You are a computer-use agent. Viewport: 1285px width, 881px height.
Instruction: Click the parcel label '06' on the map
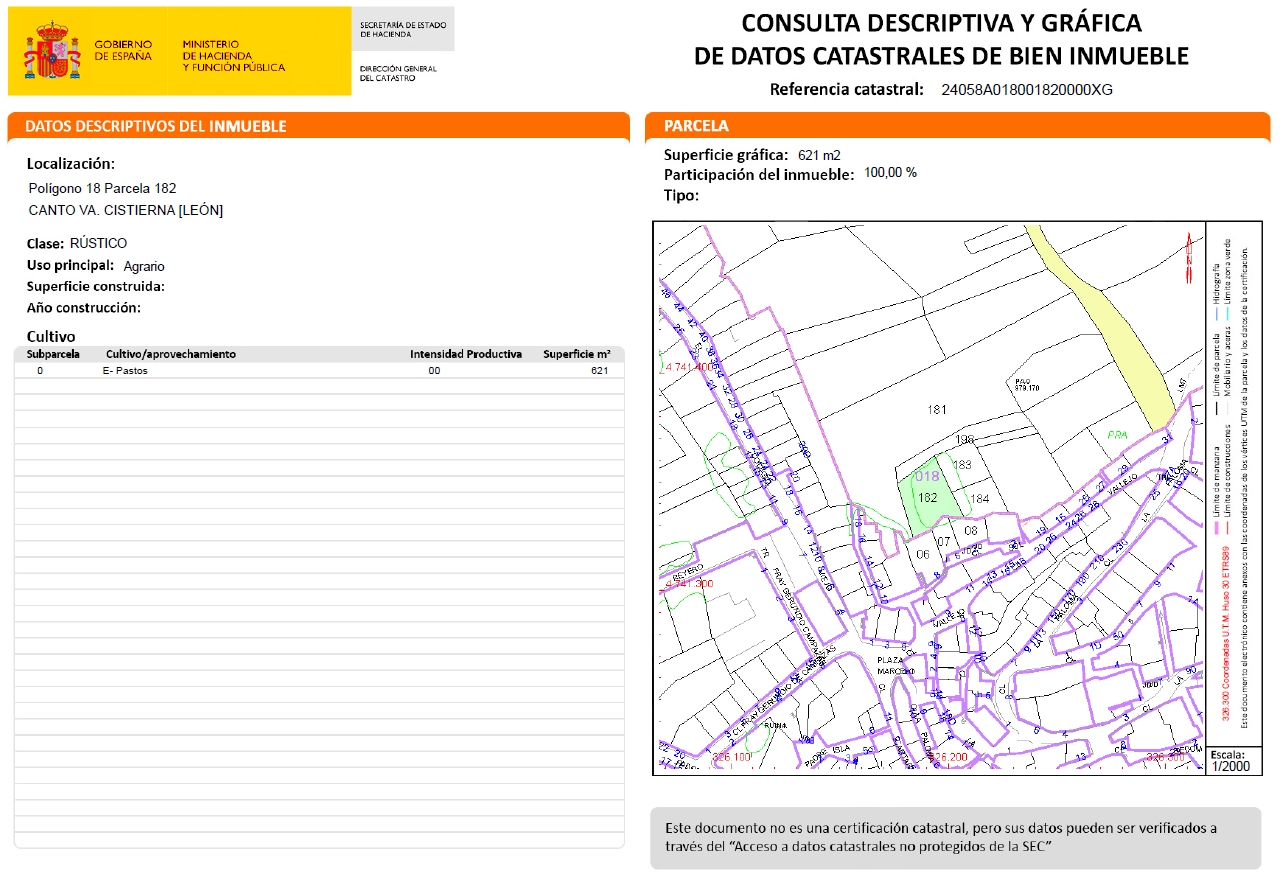[x=923, y=555]
